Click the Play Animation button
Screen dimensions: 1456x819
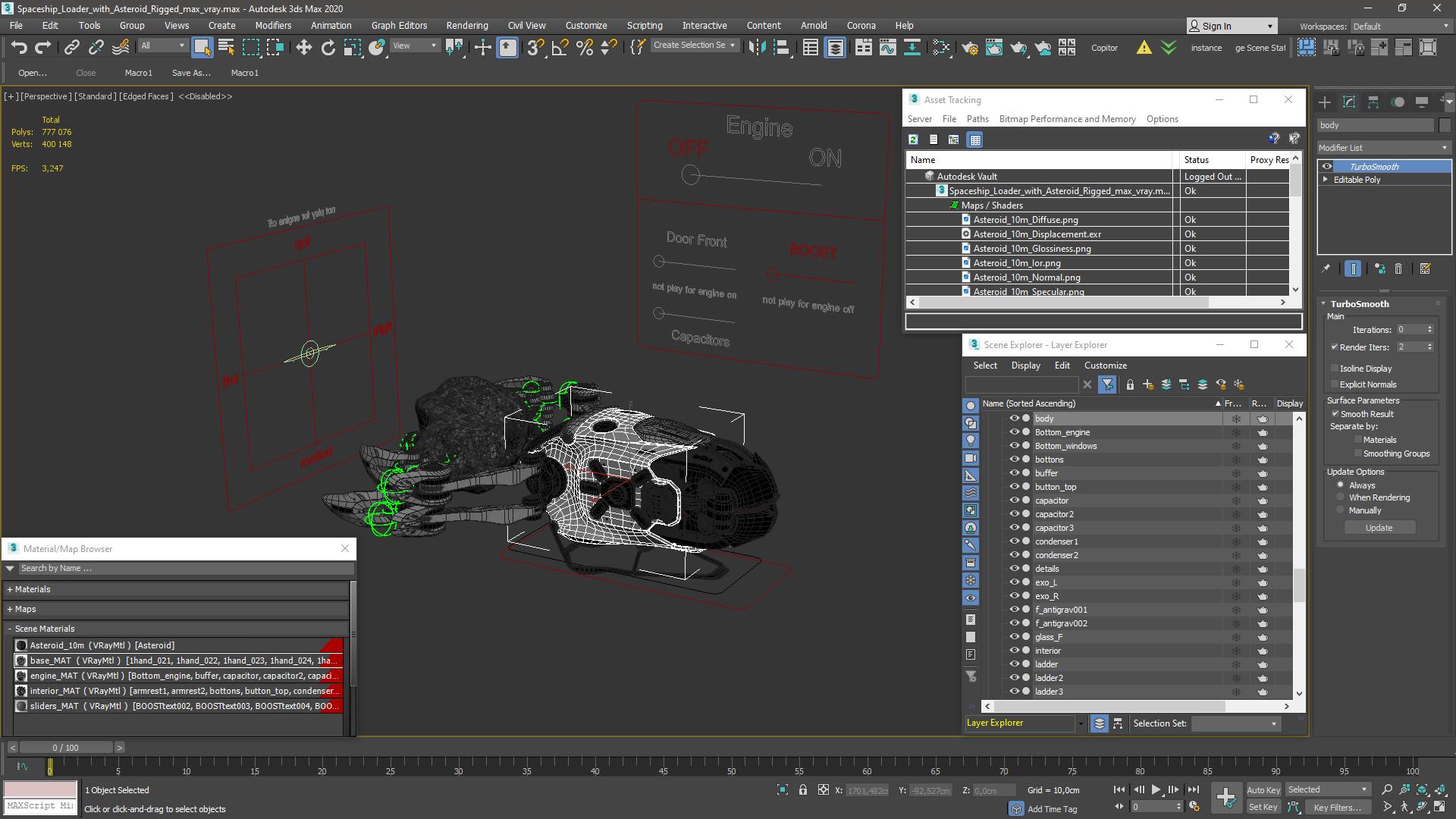point(1156,790)
